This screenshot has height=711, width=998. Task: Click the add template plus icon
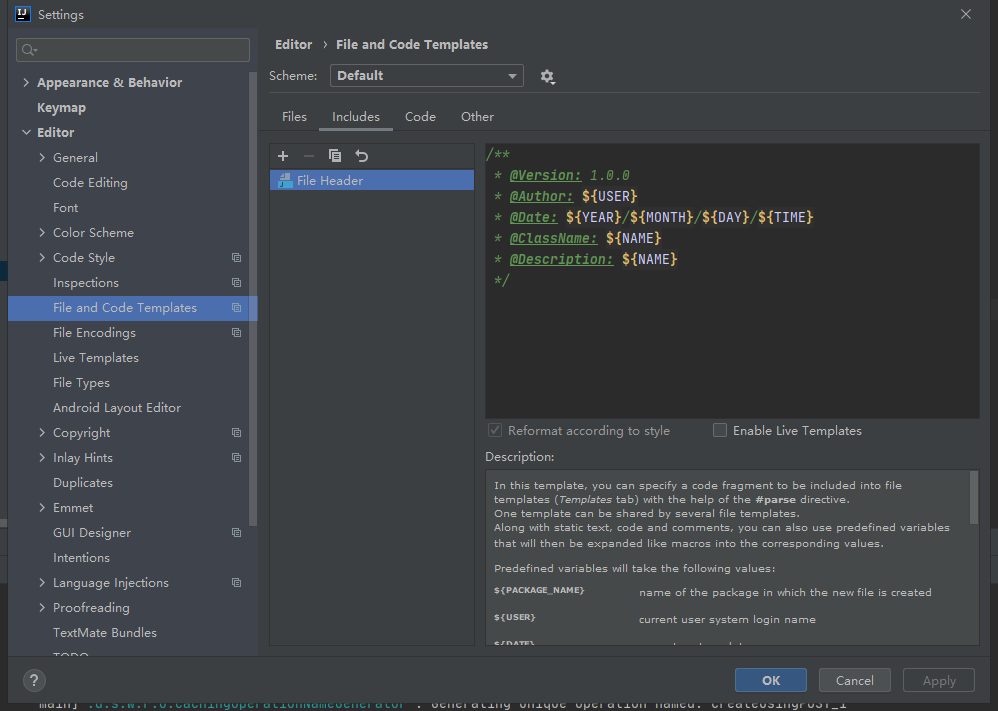tap(283, 156)
